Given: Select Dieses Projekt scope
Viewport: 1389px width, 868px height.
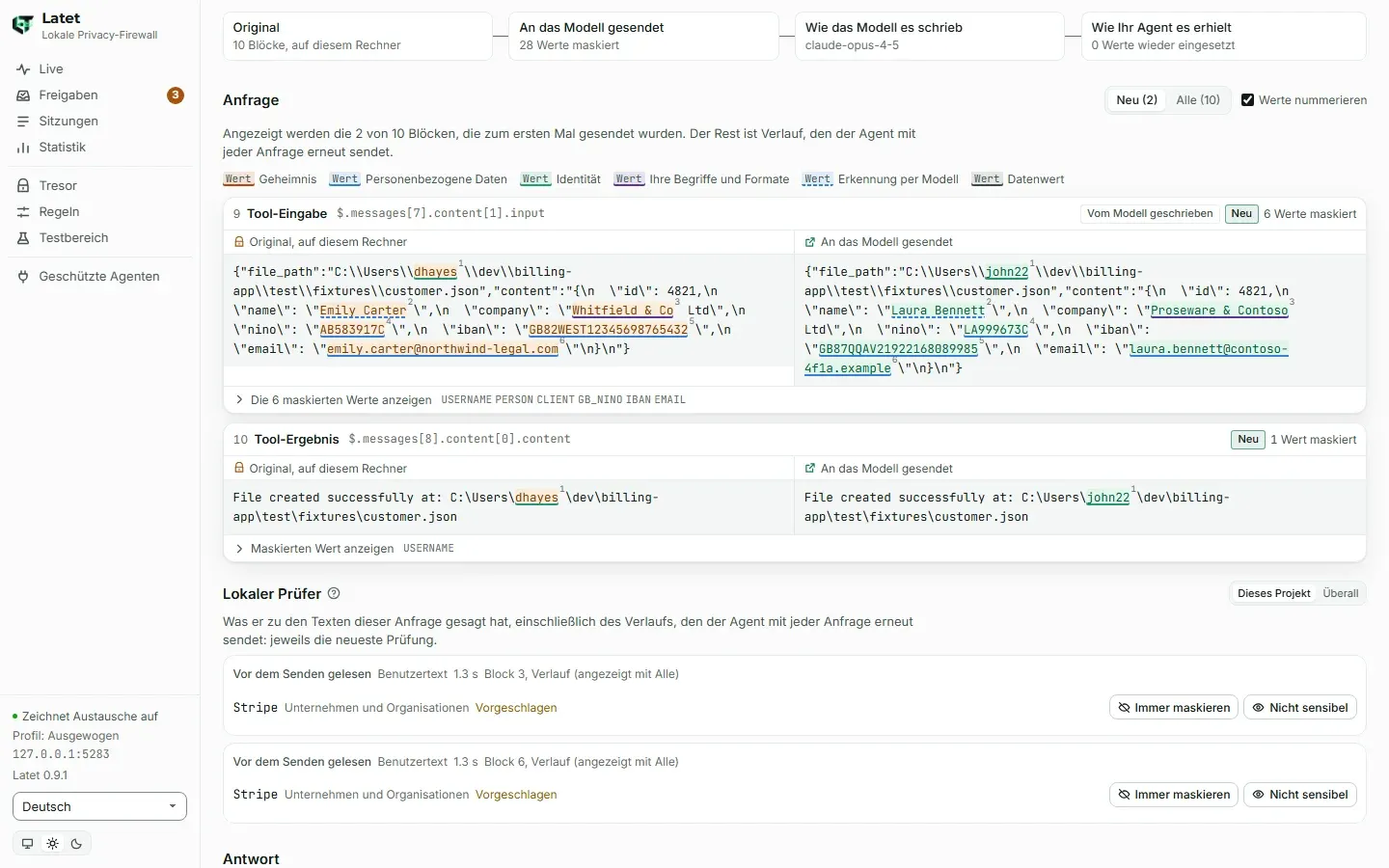Looking at the screenshot, I should [1273, 594].
